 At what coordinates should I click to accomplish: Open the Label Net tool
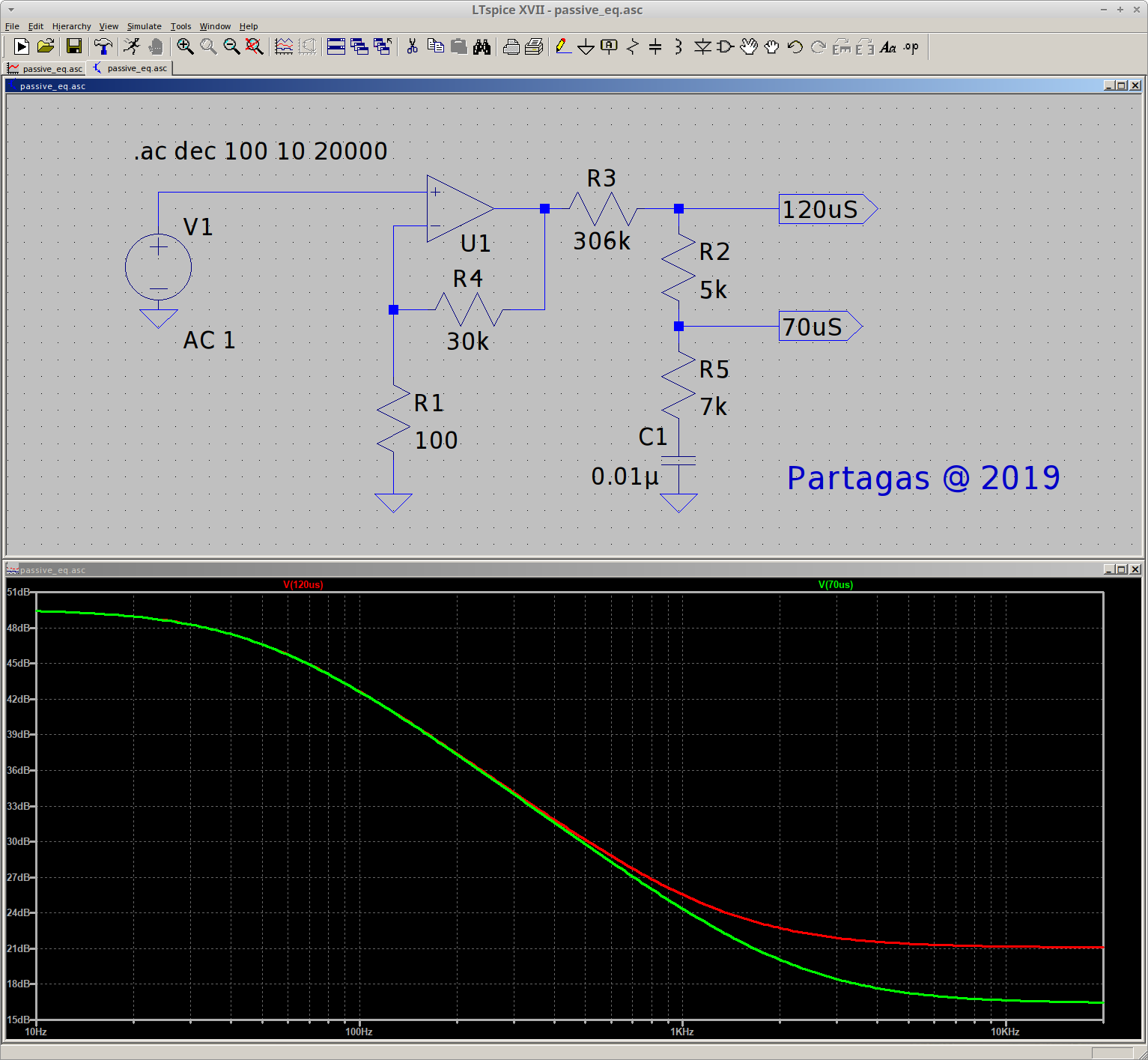coord(610,46)
